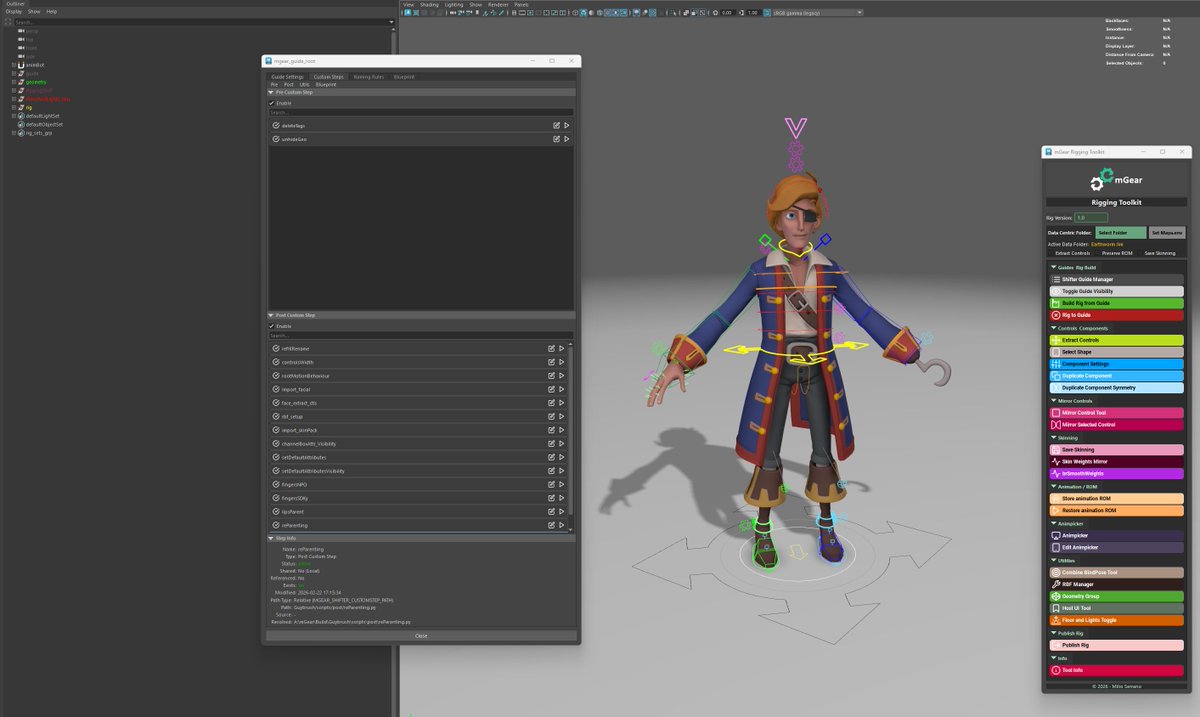Edit the reParenting step
The image size is (1200, 717).
(x=551, y=525)
